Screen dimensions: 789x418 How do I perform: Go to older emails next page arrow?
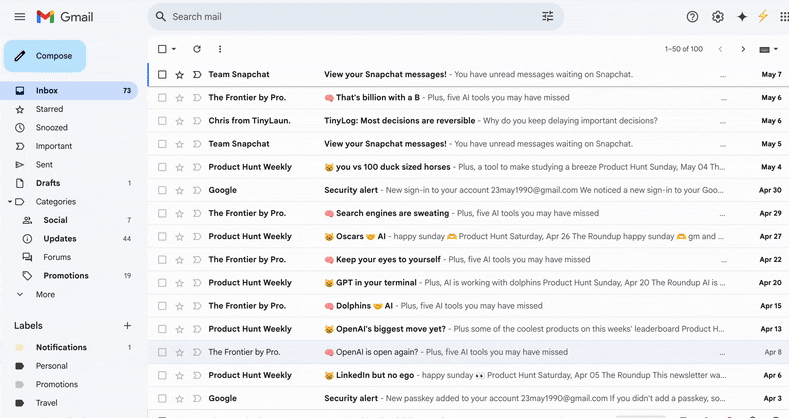[x=743, y=49]
